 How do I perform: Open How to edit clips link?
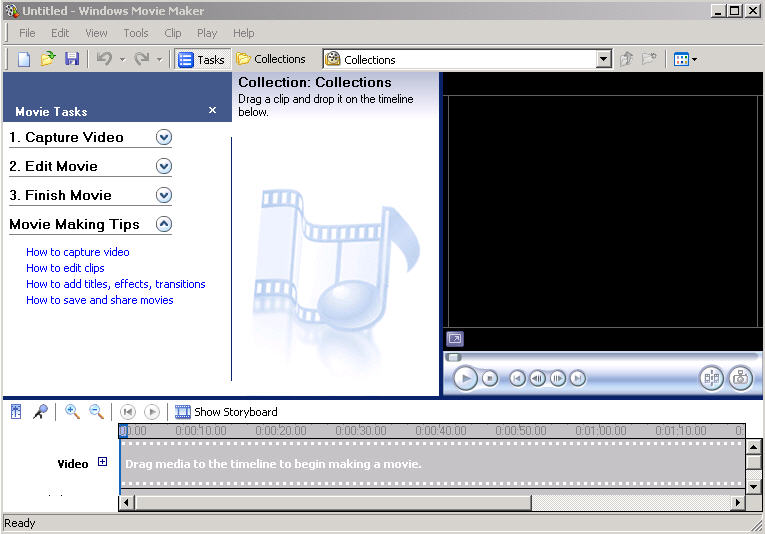[x=65, y=268]
